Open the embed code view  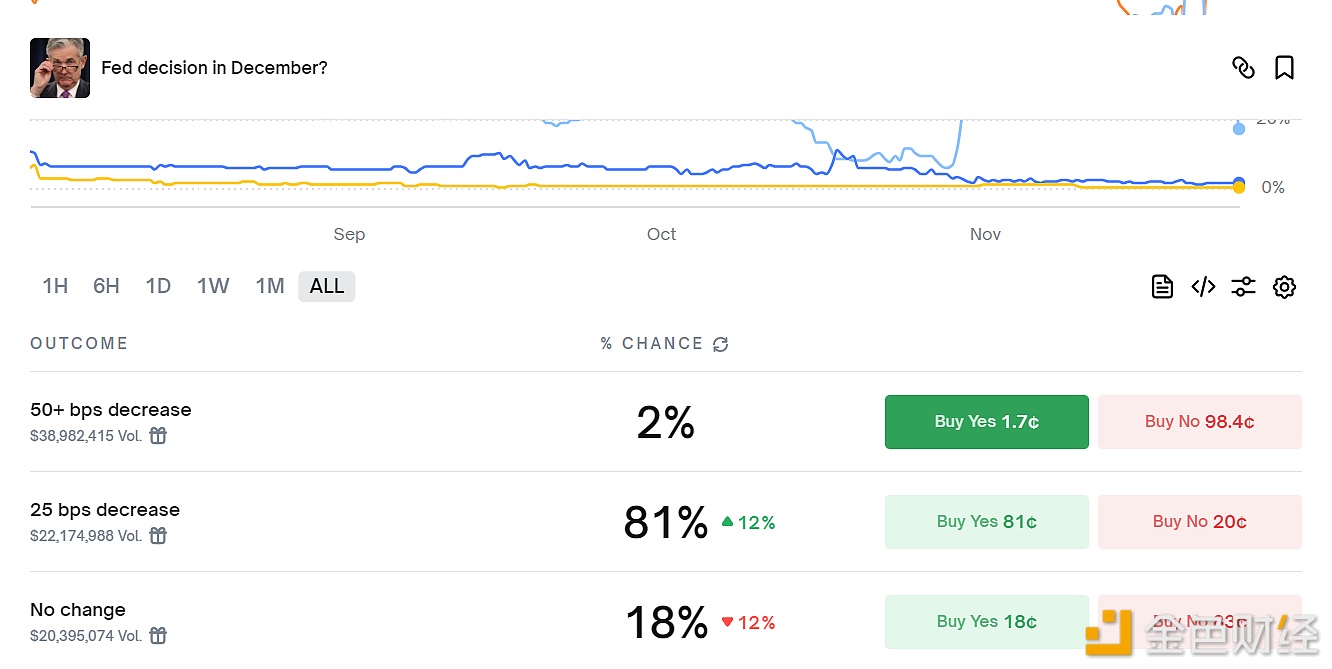pyautogui.click(x=1203, y=286)
